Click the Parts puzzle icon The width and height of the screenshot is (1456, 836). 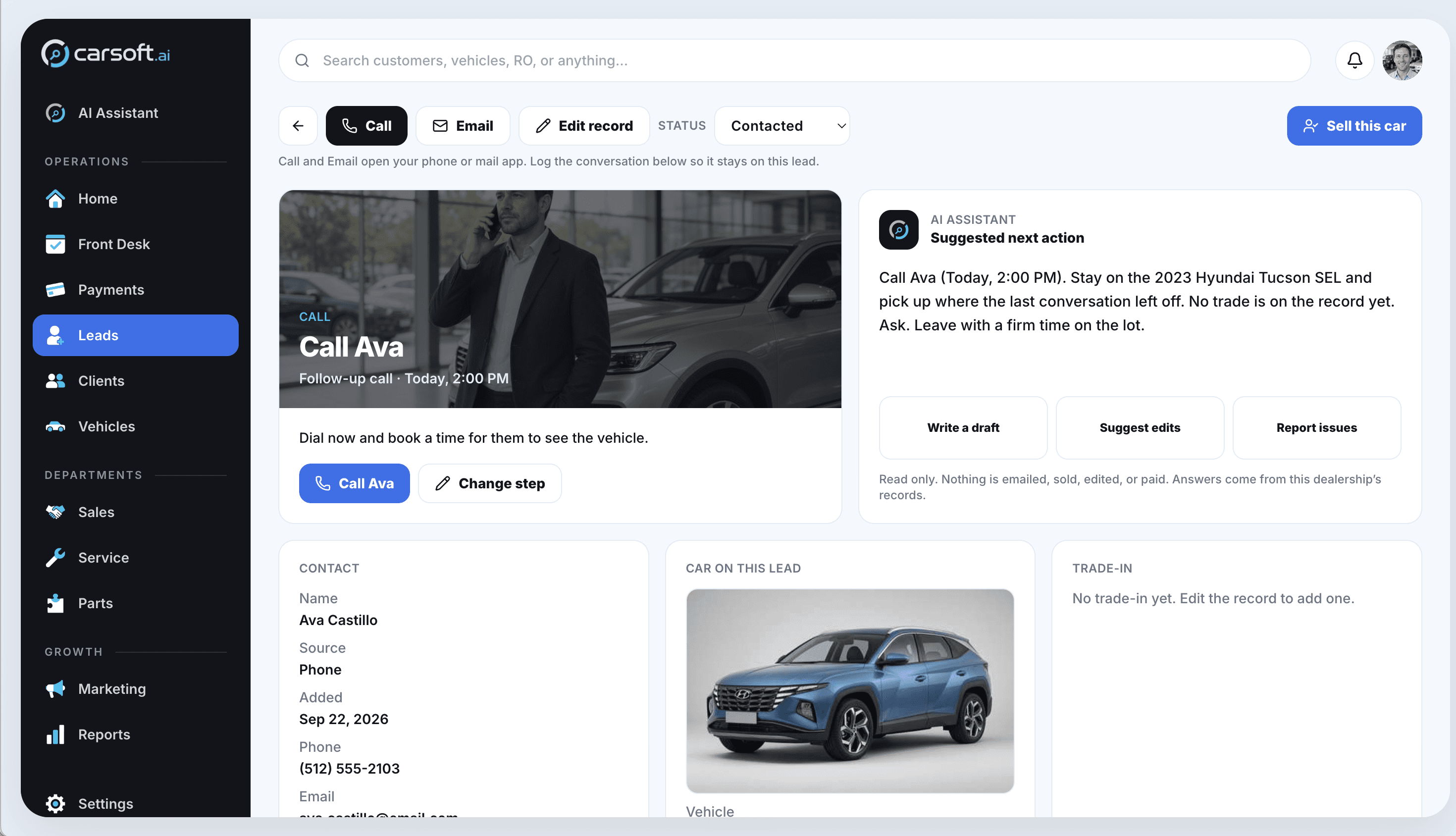pyautogui.click(x=55, y=603)
